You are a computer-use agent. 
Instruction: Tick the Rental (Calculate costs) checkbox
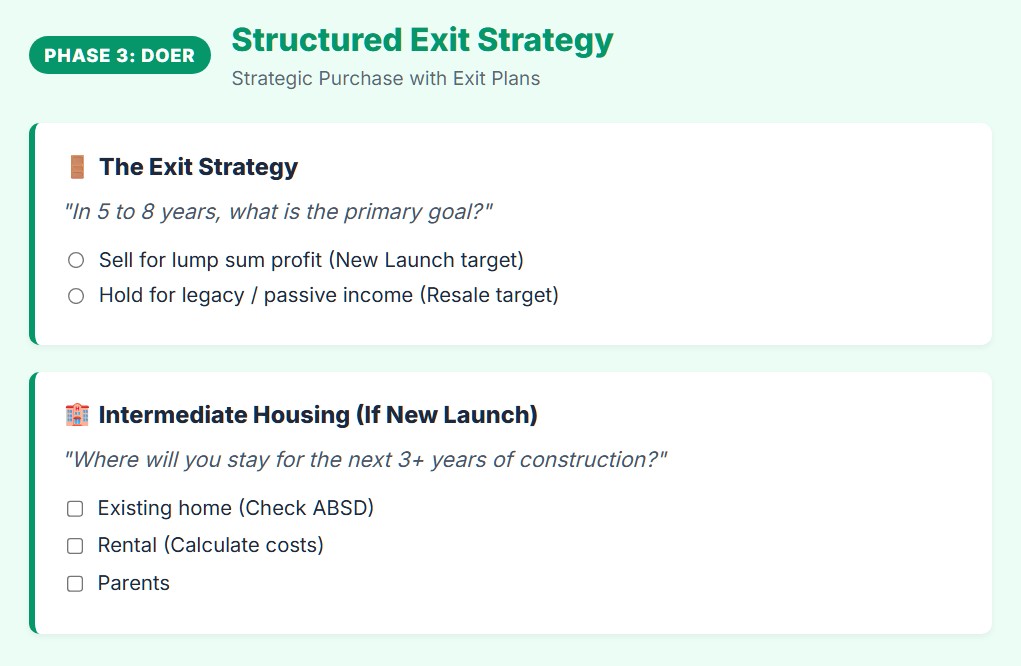click(x=75, y=546)
